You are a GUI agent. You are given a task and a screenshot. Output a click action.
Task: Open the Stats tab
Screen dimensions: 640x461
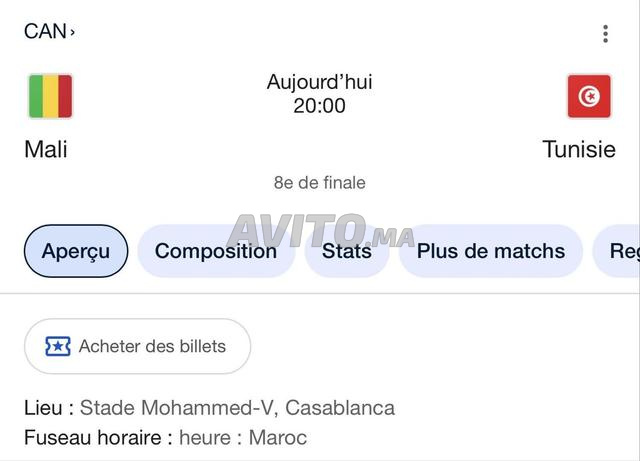[346, 251]
